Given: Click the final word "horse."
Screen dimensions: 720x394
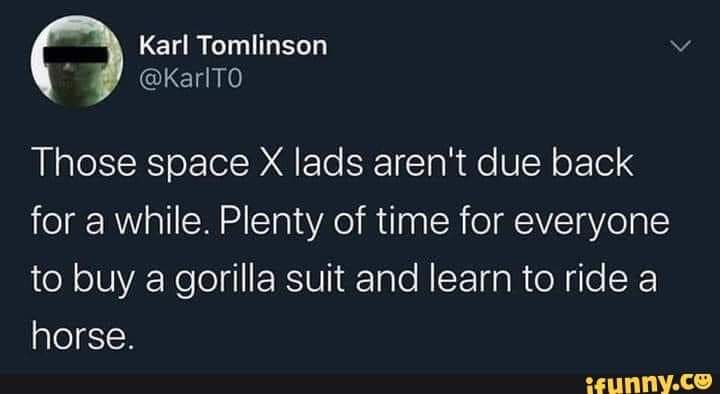Looking at the screenshot, I should coord(79,339).
